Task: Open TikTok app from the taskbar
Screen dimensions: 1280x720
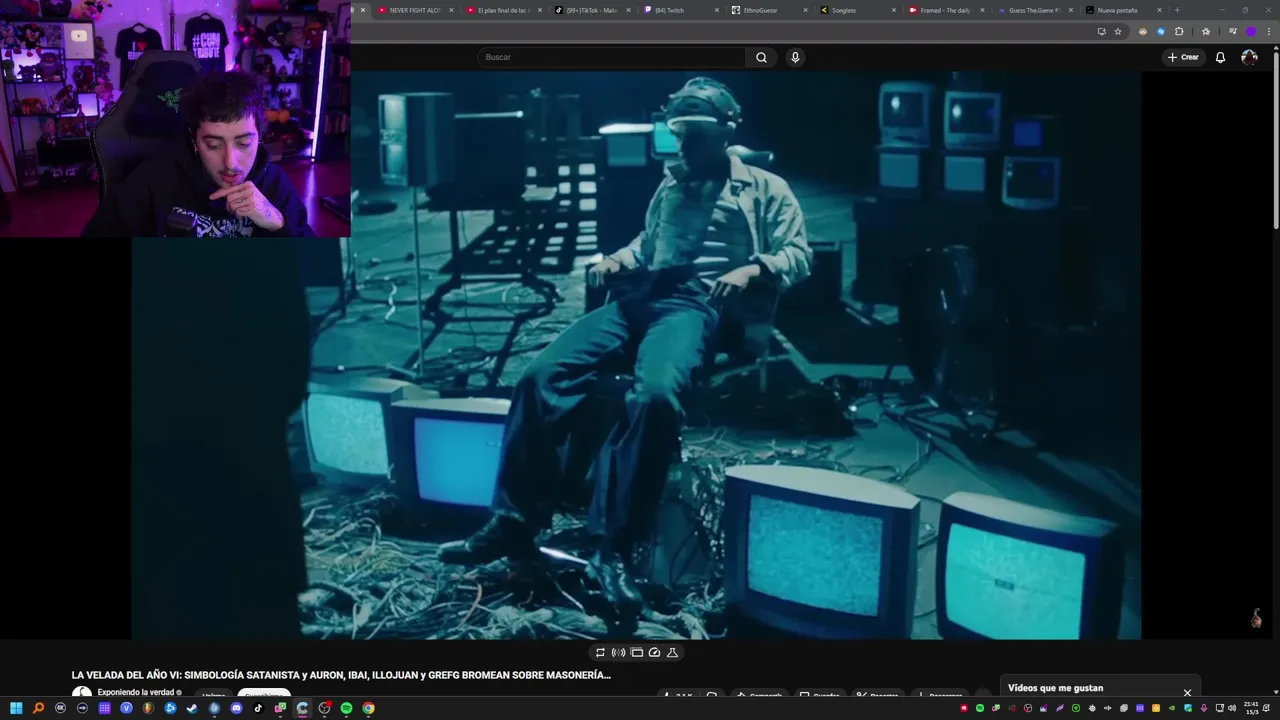Action: tap(258, 708)
